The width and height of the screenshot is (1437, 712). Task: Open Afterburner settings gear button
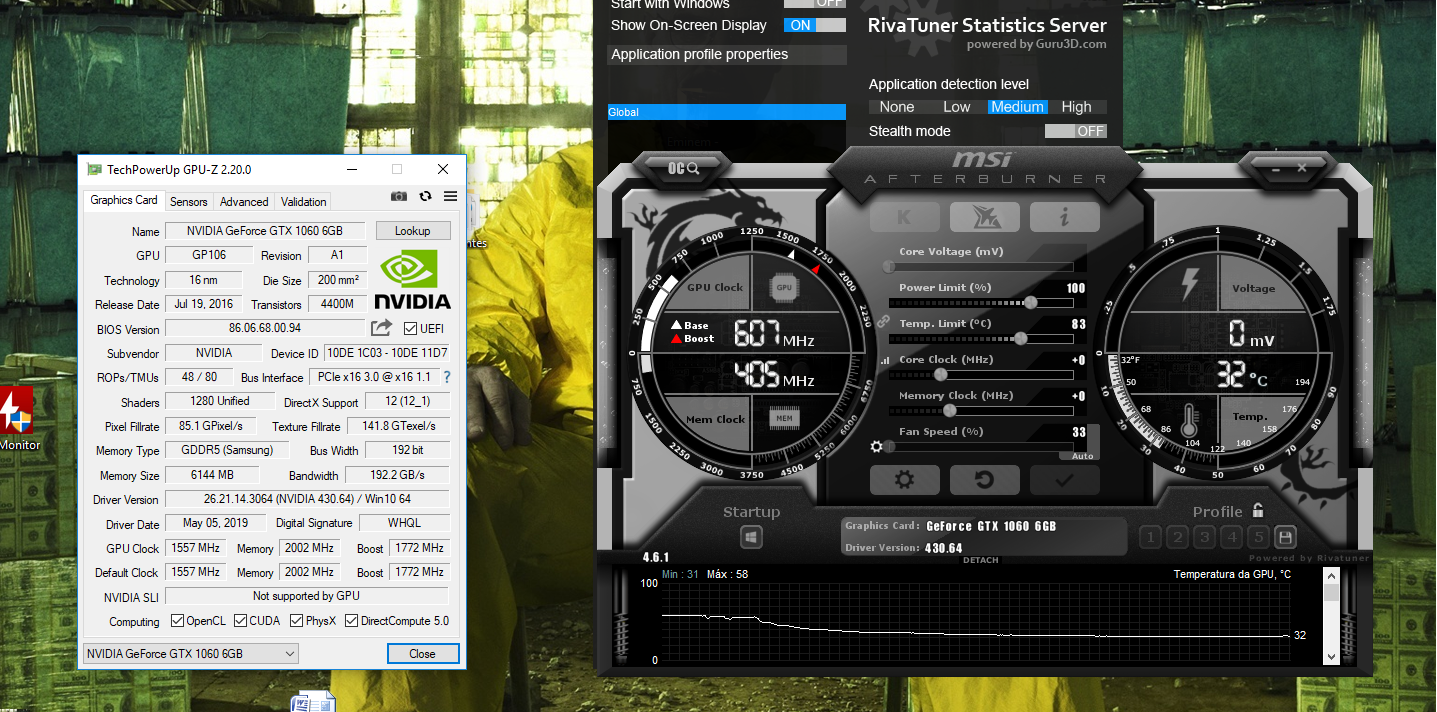pos(905,480)
